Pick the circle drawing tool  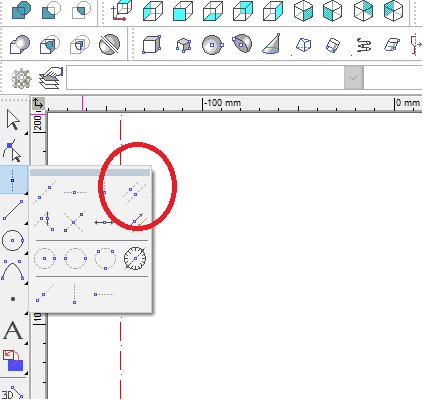(x=13, y=240)
